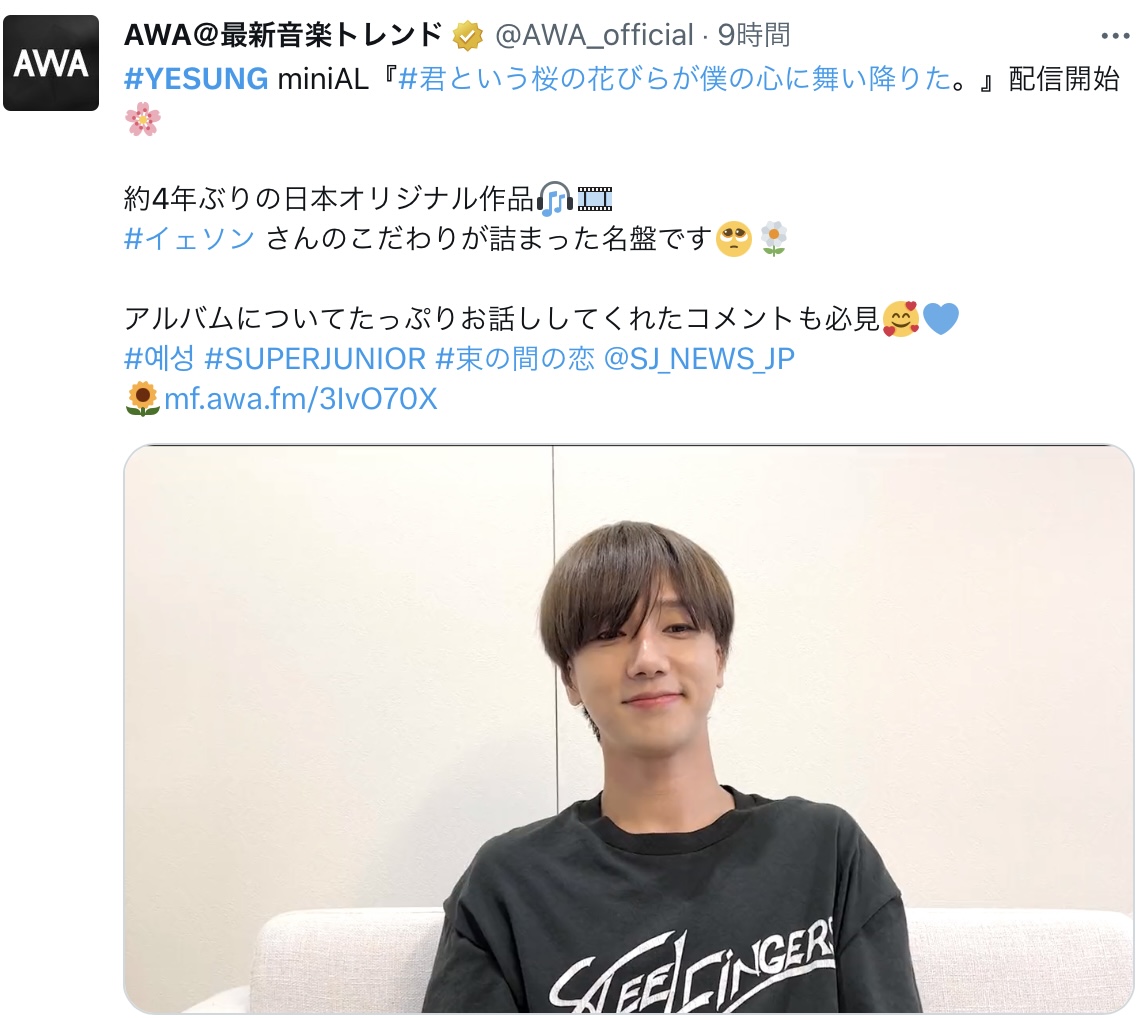Open the #예성 hashtag
This screenshot has width=1140, height=1018.
160,358
